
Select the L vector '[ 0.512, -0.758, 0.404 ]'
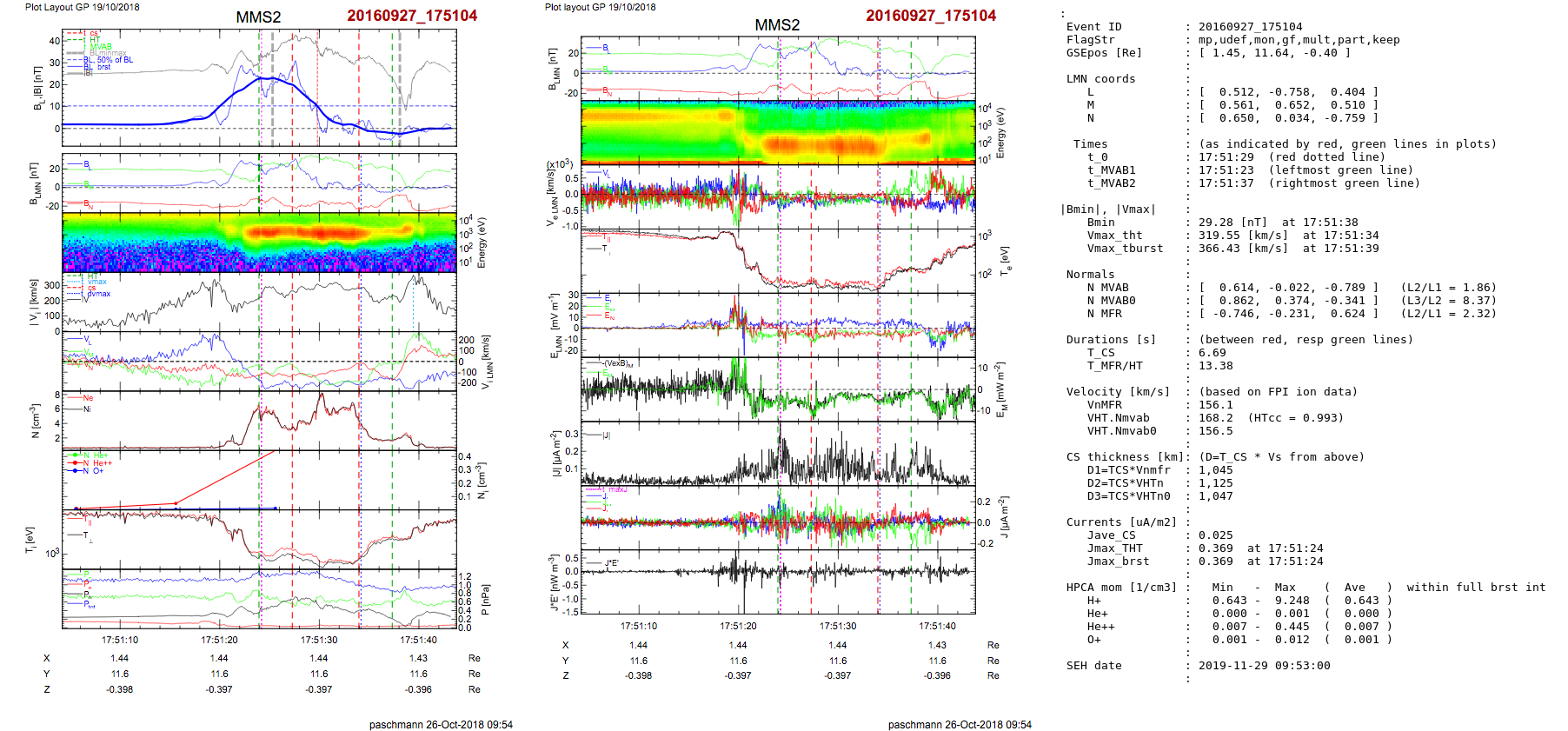point(1288,92)
